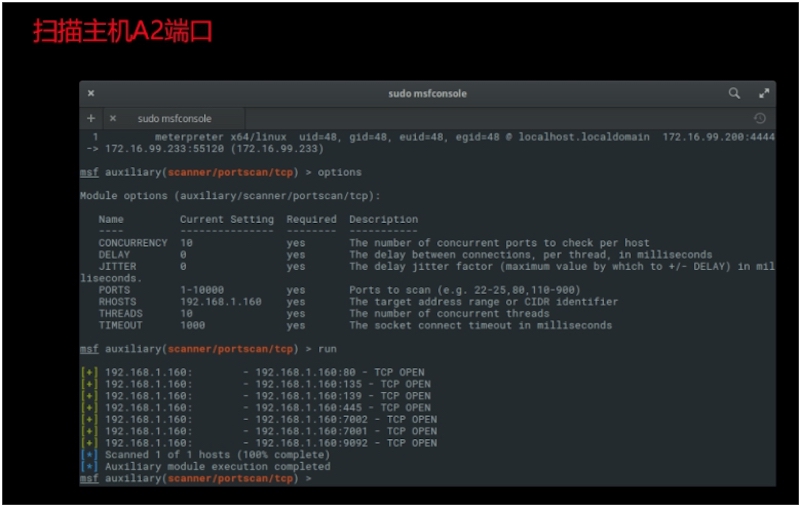Close the terminal window with X
This screenshot has width=800, height=506.
pyautogui.click(x=91, y=93)
